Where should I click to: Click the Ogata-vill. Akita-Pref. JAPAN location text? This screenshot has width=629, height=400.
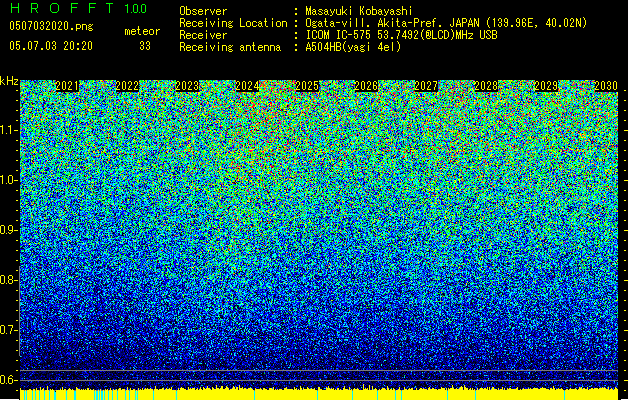tap(446, 23)
